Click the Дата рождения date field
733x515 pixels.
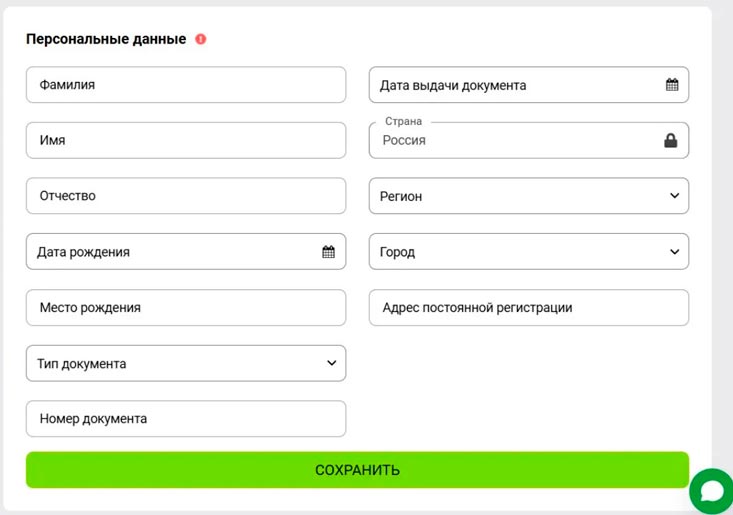tap(170, 252)
